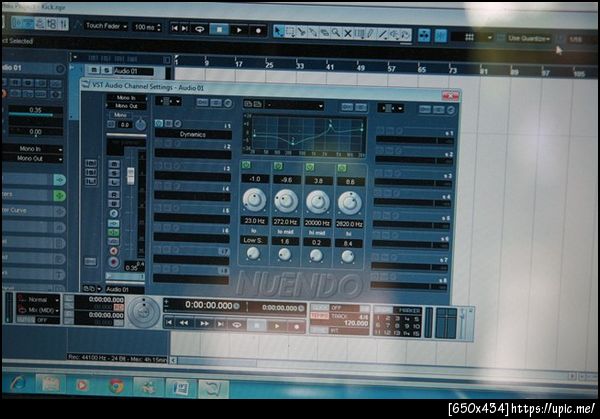Click Audio 01 track name field

(133, 71)
